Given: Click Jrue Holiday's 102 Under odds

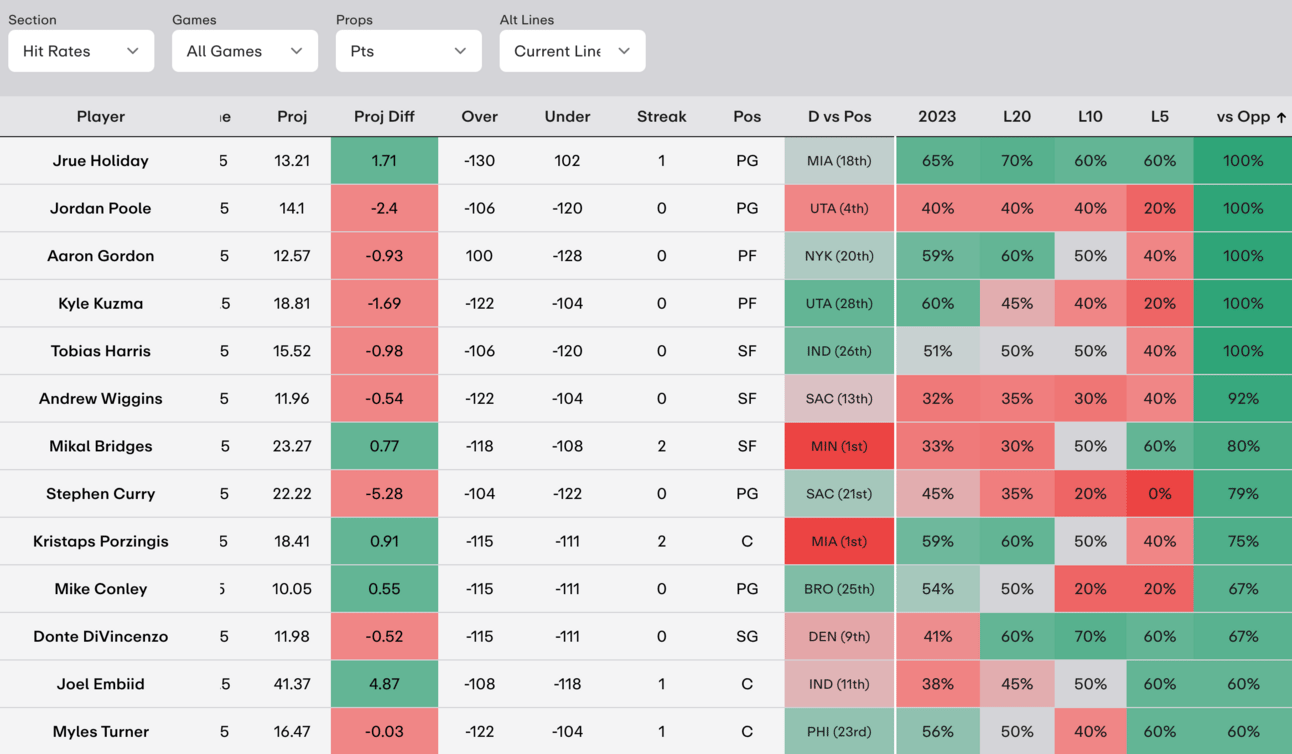Looking at the screenshot, I should click(x=567, y=160).
